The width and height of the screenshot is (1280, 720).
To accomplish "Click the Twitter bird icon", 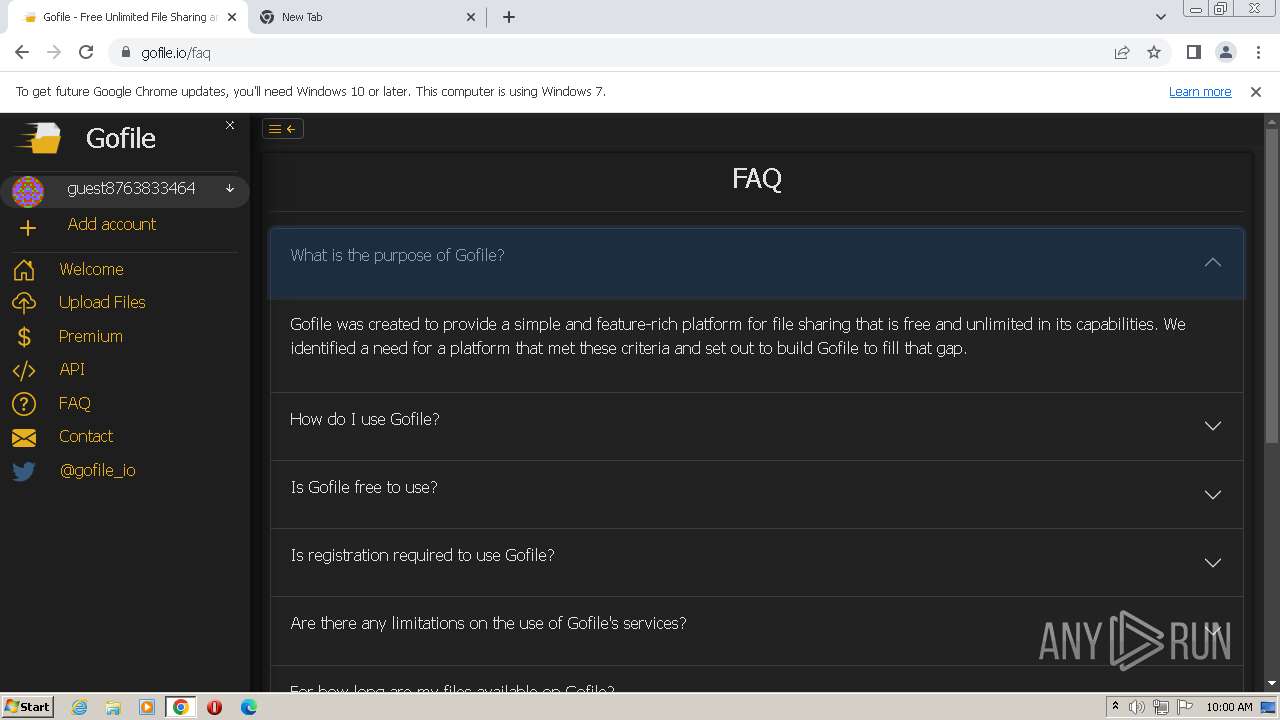I will click(24, 471).
